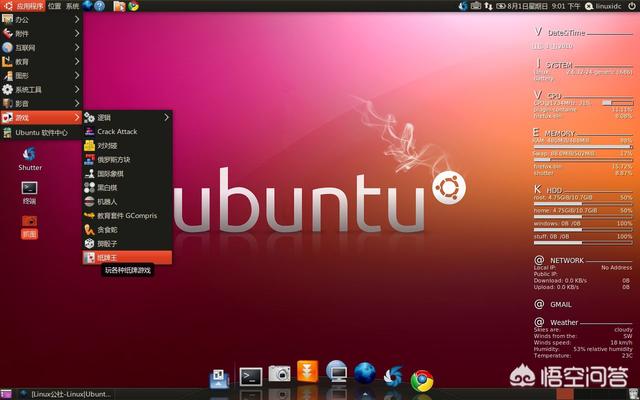Open the network computer icon in dock

(x=337, y=371)
